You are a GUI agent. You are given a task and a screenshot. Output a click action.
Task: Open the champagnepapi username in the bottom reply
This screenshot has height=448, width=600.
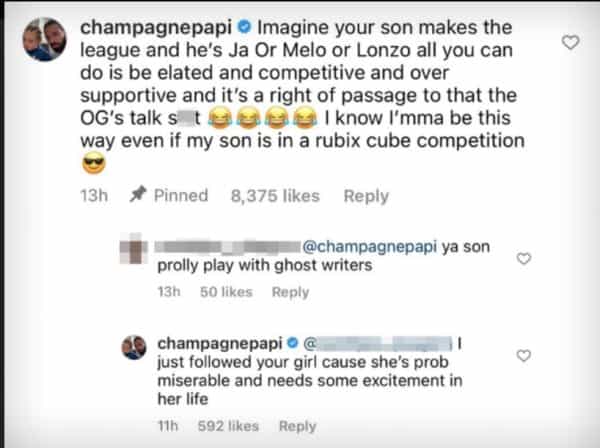click(x=220, y=345)
